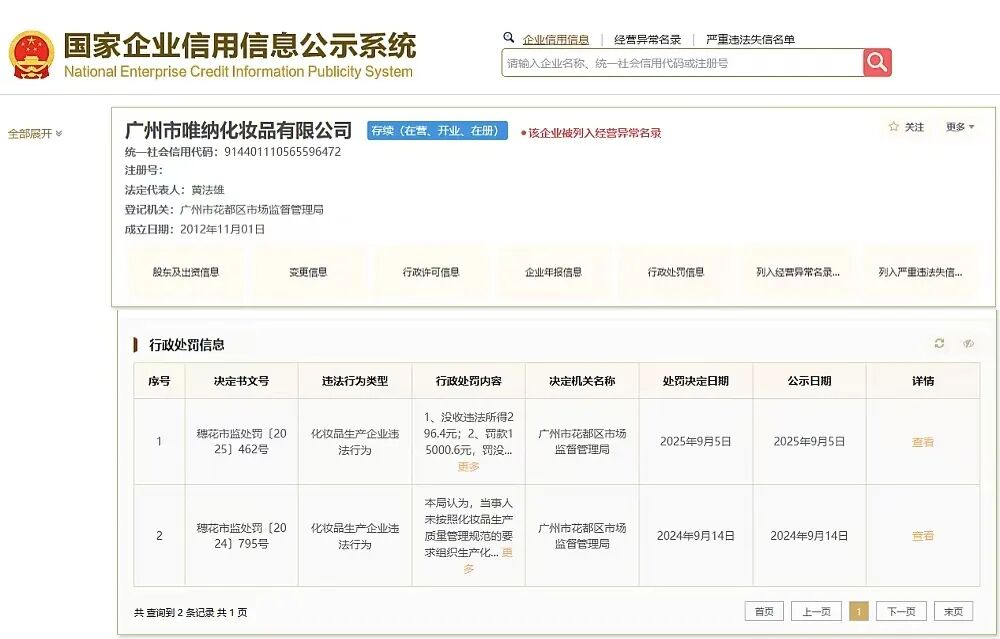Open the 列入经营异常名录 tab
This screenshot has height=639, width=1000.
[x=798, y=272]
